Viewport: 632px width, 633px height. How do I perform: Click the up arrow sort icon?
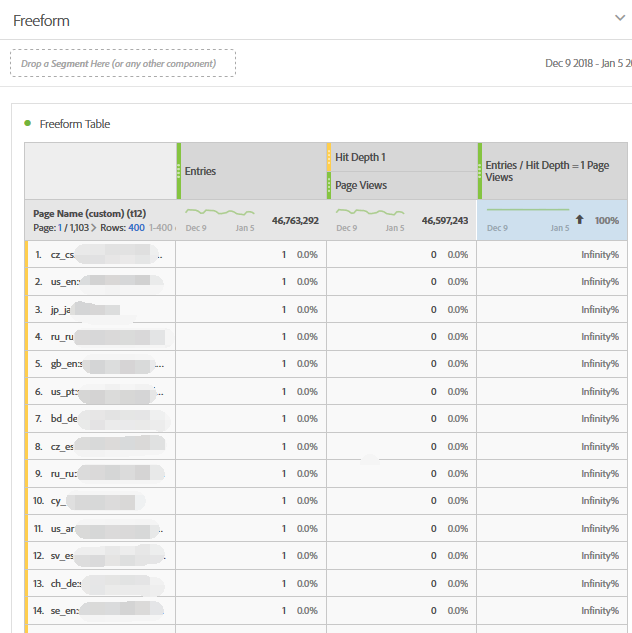(x=579, y=219)
